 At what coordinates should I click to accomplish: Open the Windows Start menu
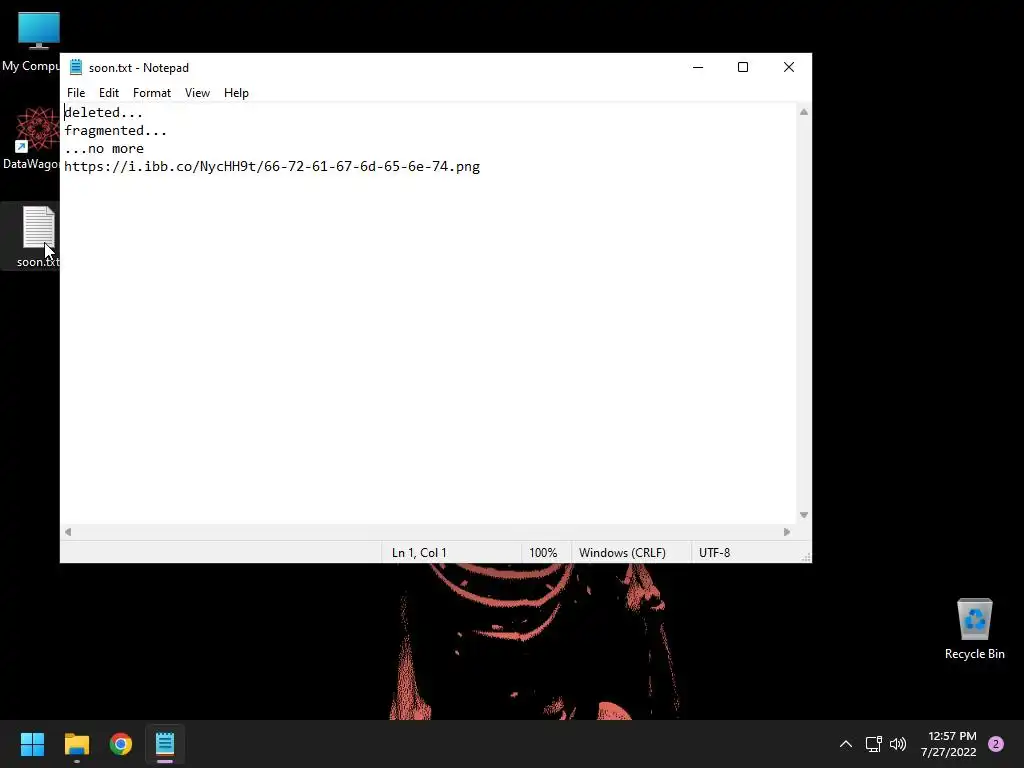(x=32, y=744)
